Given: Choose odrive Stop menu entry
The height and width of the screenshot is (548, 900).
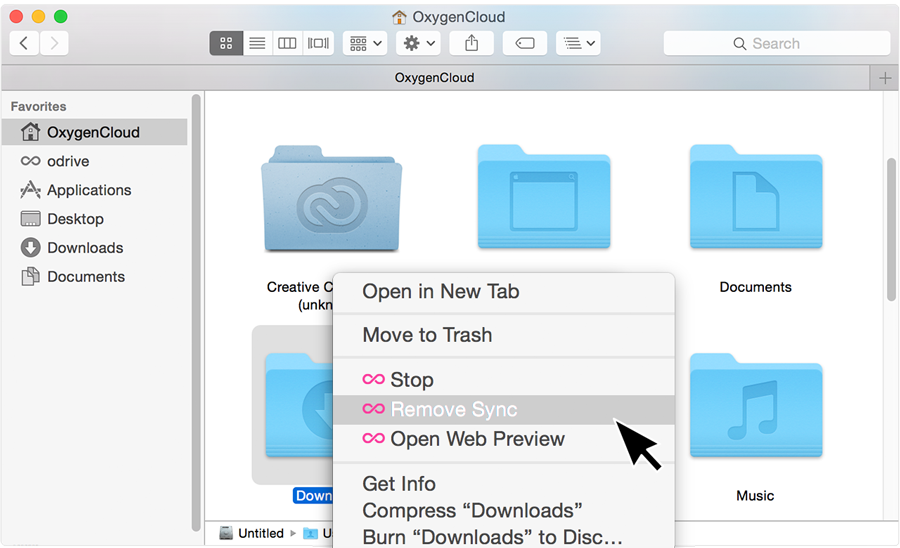Looking at the screenshot, I should click(x=503, y=380).
